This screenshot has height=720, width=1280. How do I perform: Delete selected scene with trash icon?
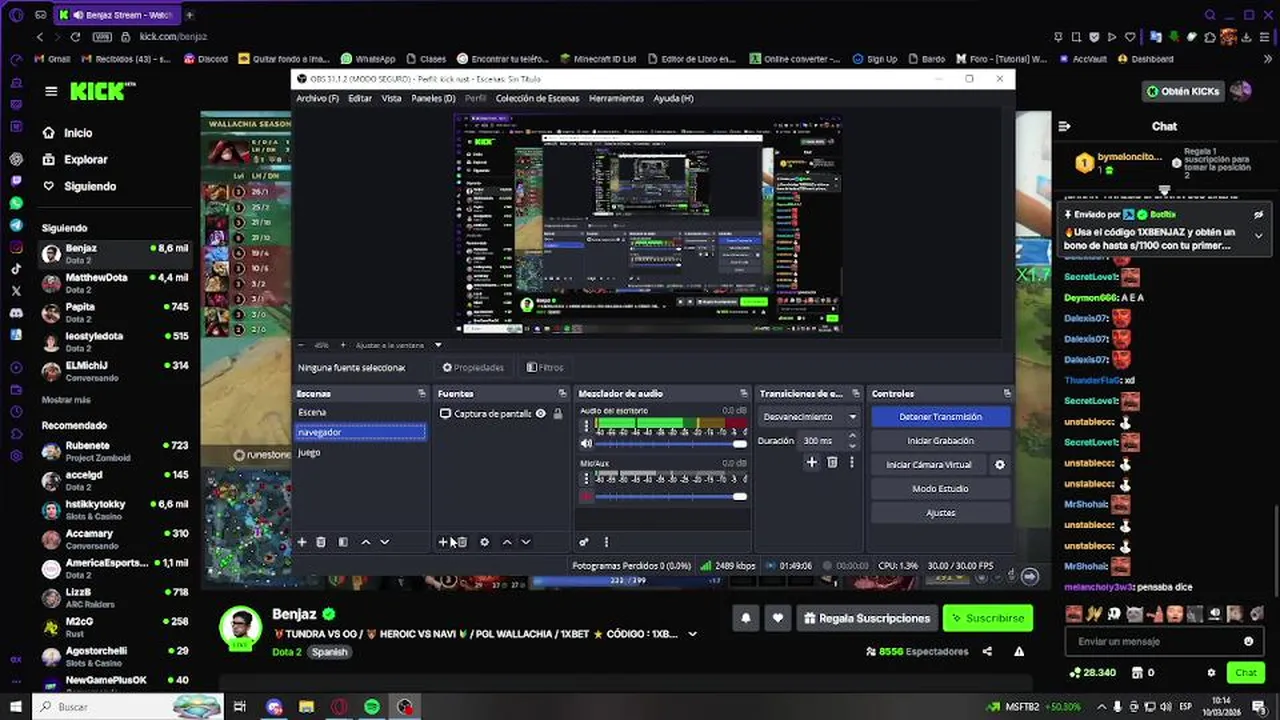click(x=321, y=542)
